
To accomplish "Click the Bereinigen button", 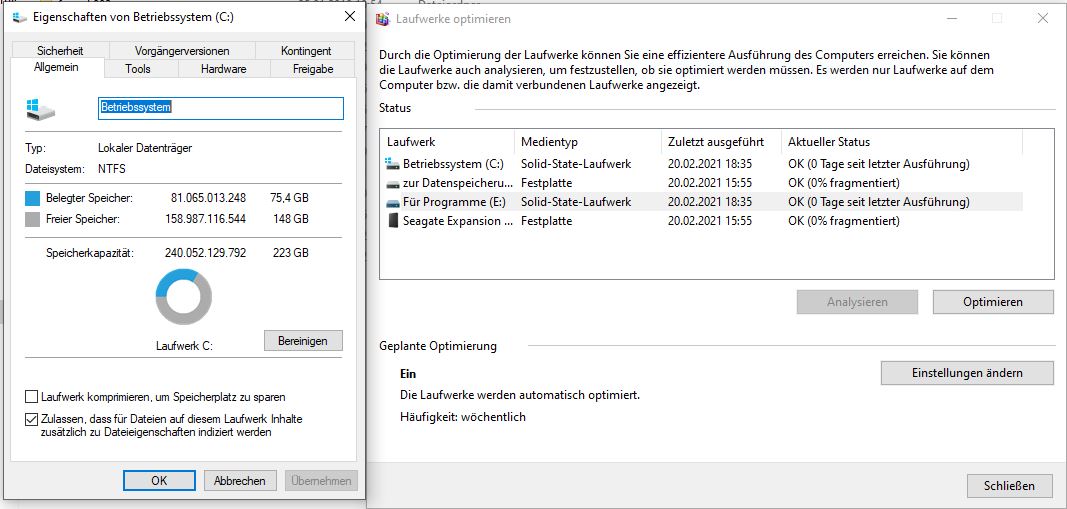I will [x=303, y=341].
